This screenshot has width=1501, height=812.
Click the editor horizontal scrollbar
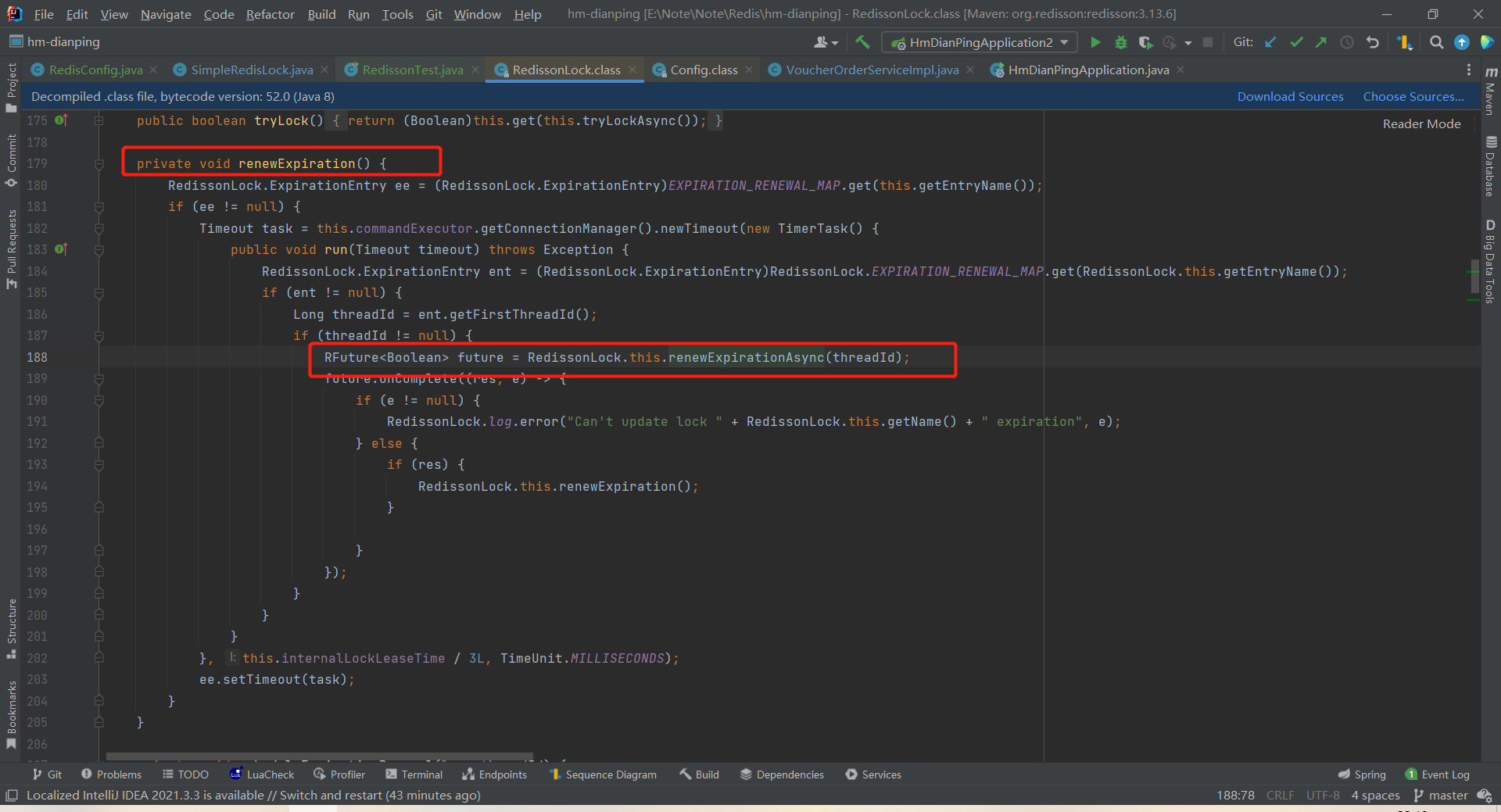point(320,757)
